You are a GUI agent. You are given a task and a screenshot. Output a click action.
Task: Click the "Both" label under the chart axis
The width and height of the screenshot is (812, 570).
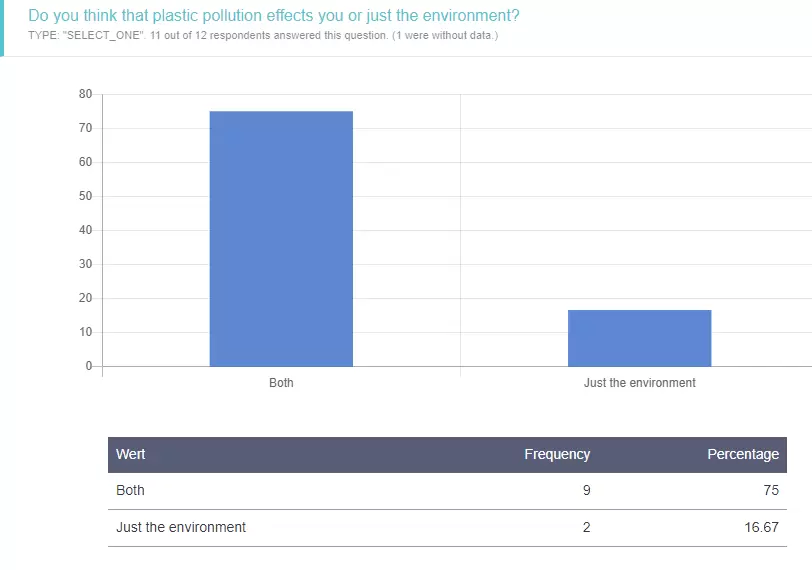[281, 383]
